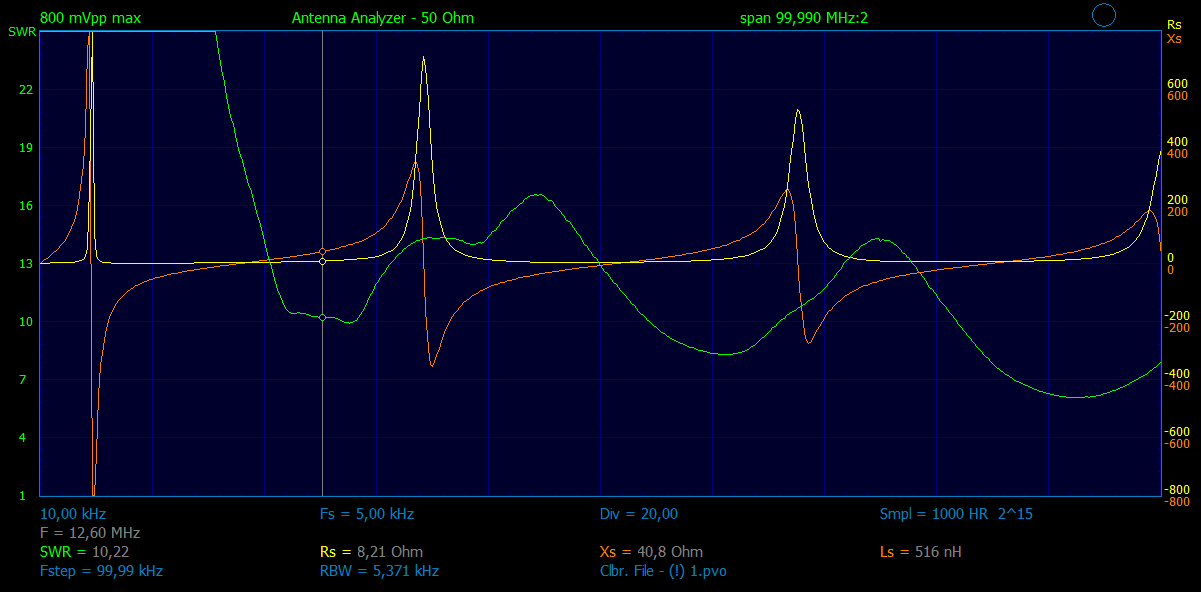The height and width of the screenshot is (592, 1201).
Task: Click the SWR axis value 13
Action: click(26, 264)
